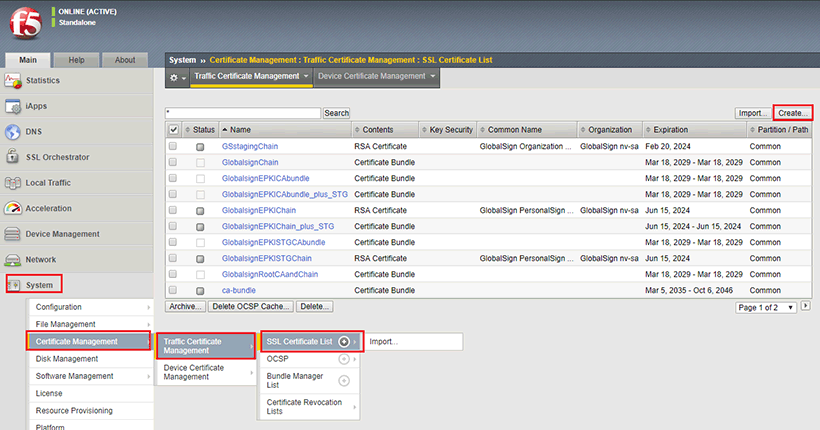The image size is (820, 430).
Task: Choose Import... from the SSL Certificate List flyout
Action: click(x=413, y=342)
